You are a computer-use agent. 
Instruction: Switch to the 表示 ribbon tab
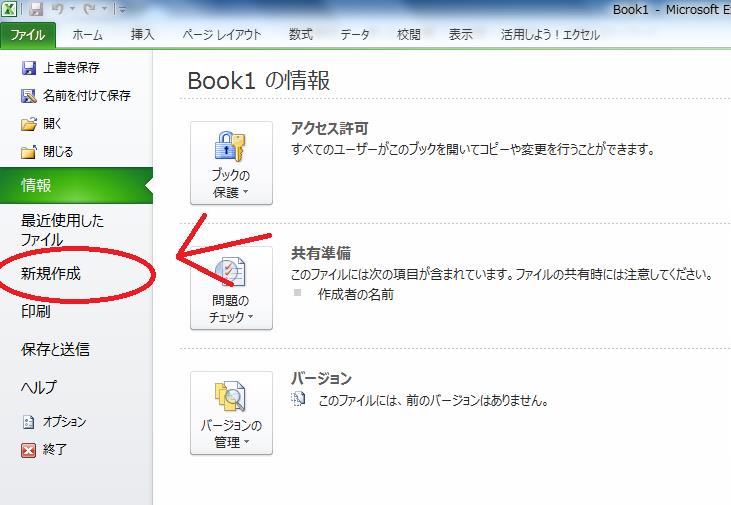pos(461,35)
